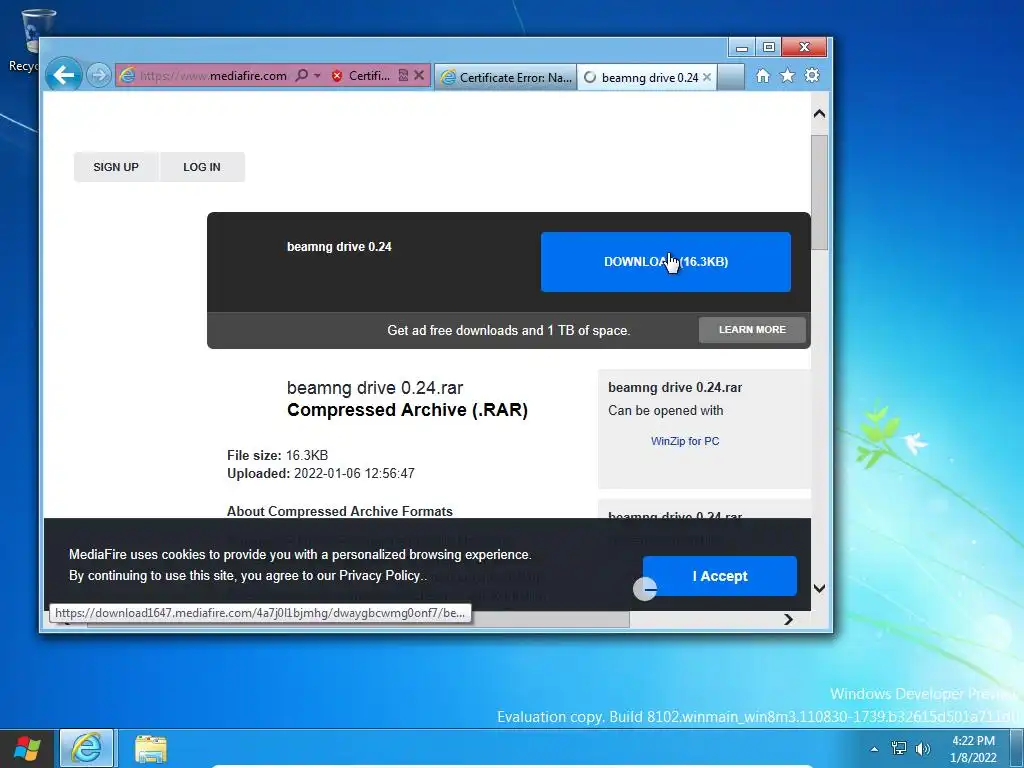Accept cookies with I Accept
This screenshot has width=1024, height=768.
coord(720,576)
